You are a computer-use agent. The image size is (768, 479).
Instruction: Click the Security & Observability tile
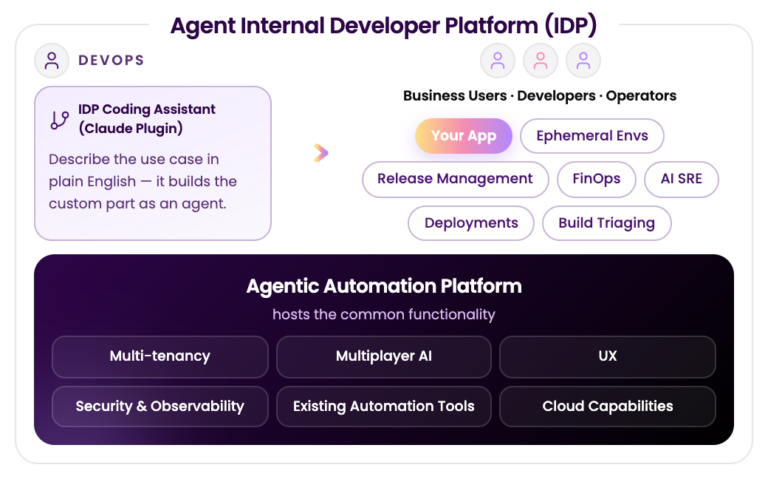coord(160,407)
